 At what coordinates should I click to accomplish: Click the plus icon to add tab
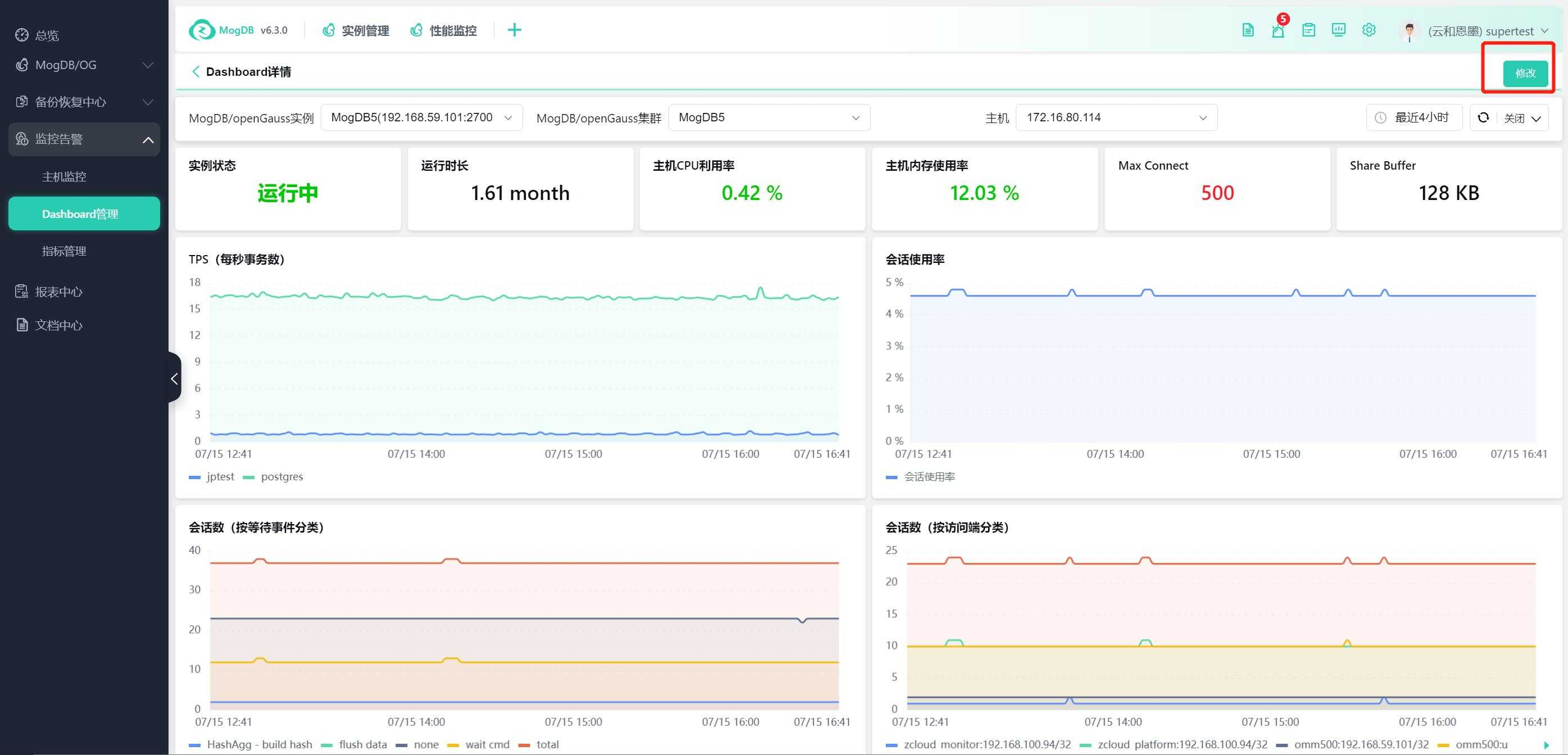click(515, 30)
